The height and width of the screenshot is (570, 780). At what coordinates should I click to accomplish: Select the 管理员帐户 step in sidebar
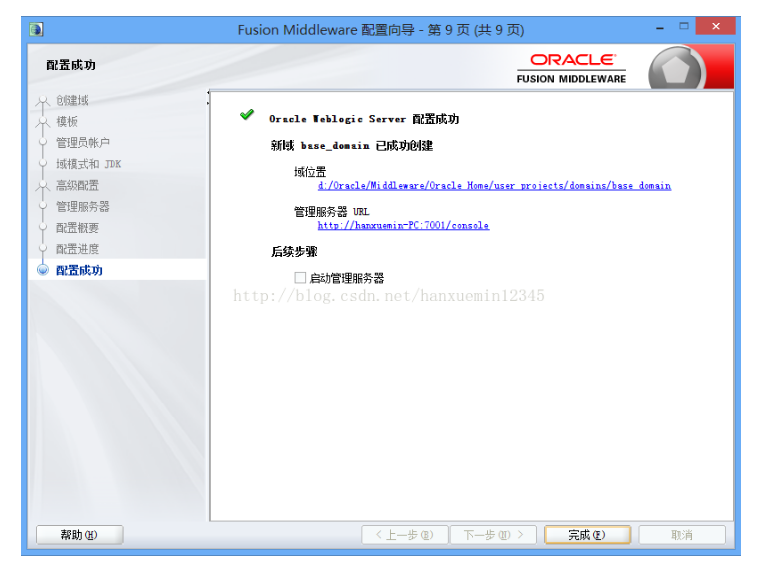tap(83, 143)
